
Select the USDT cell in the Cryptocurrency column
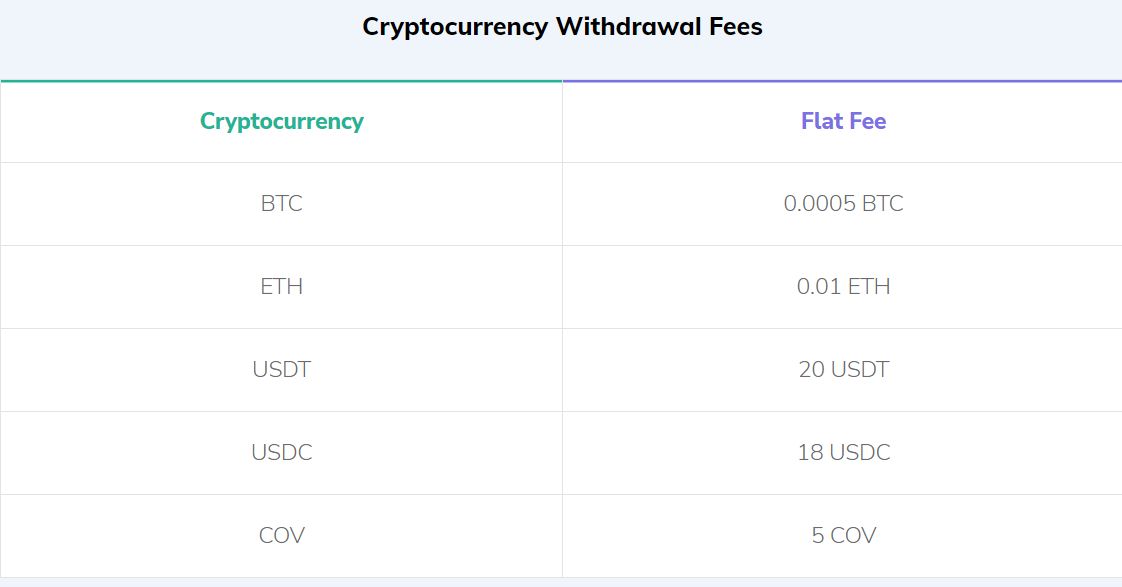coord(281,370)
